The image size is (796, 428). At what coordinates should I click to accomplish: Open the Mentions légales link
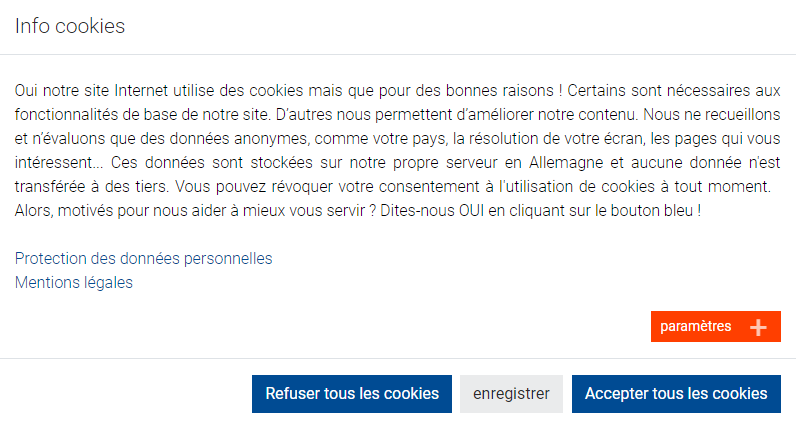pos(74,282)
